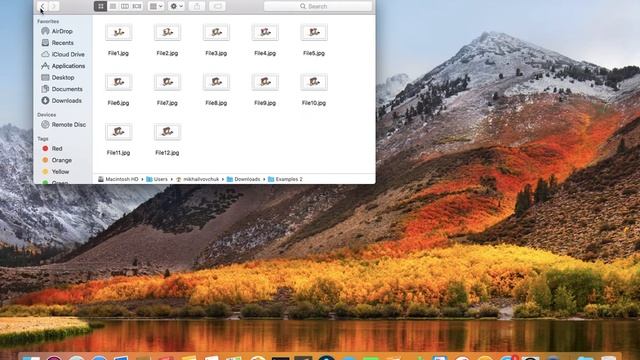Click the Share toolbar button
640x360 pixels.
[197, 6]
